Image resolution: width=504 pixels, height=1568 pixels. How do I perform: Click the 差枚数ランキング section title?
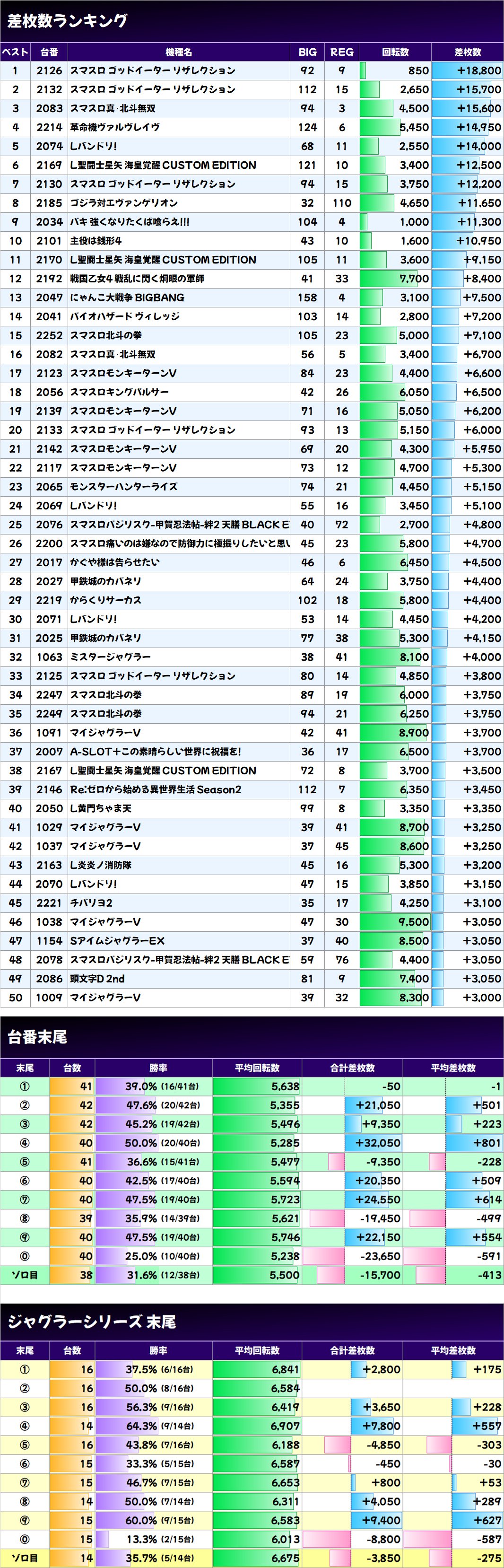tap(67, 21)
